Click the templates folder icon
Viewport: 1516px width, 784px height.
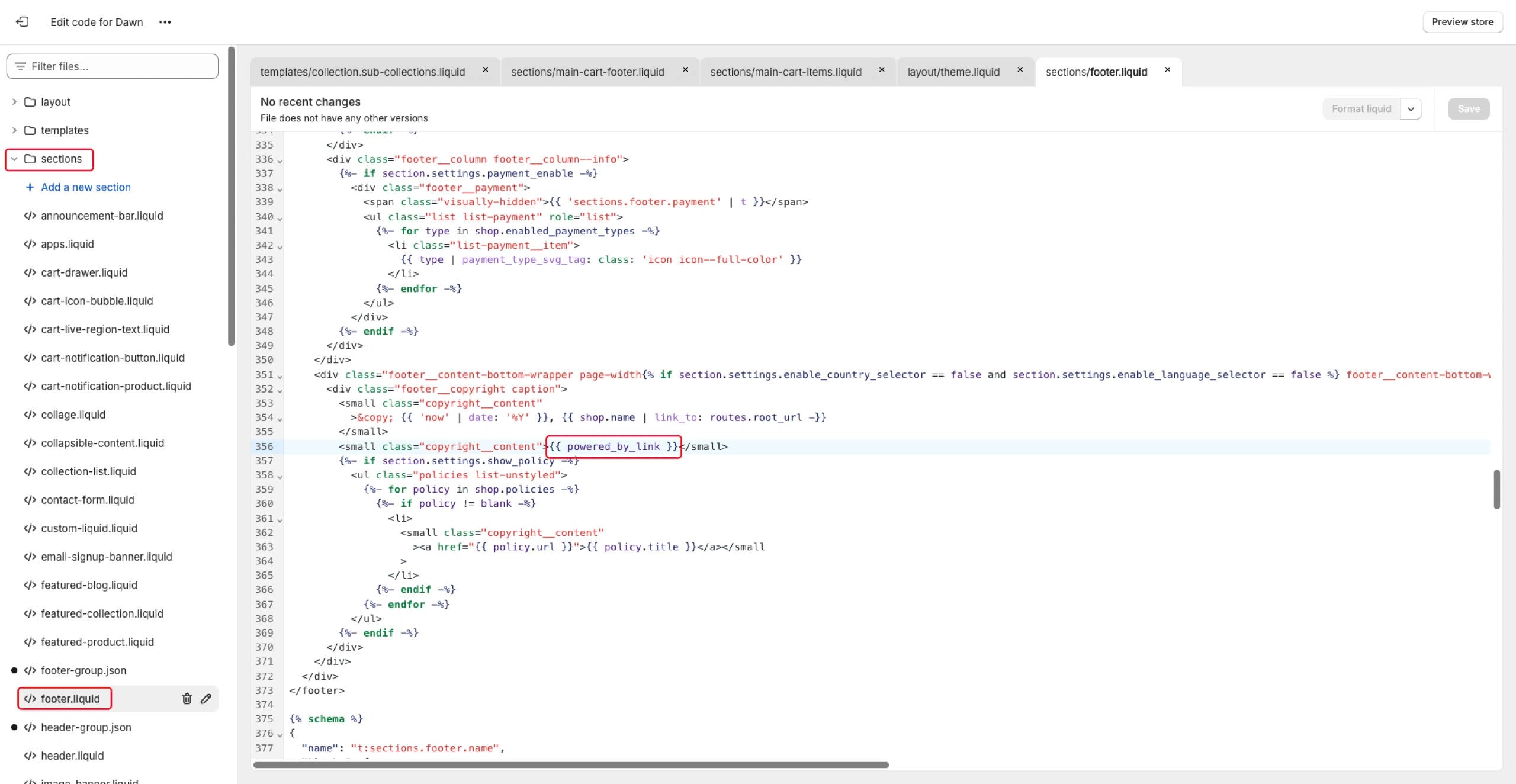click(x=30, y=130)
